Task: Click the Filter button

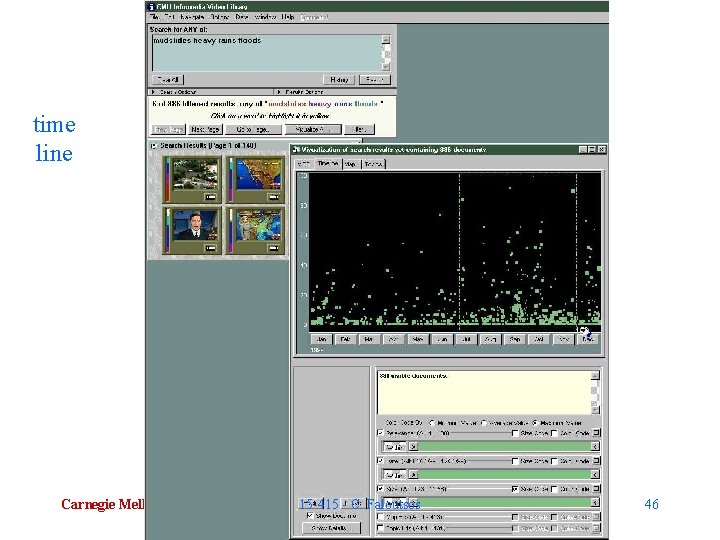Action: [360, 129]
